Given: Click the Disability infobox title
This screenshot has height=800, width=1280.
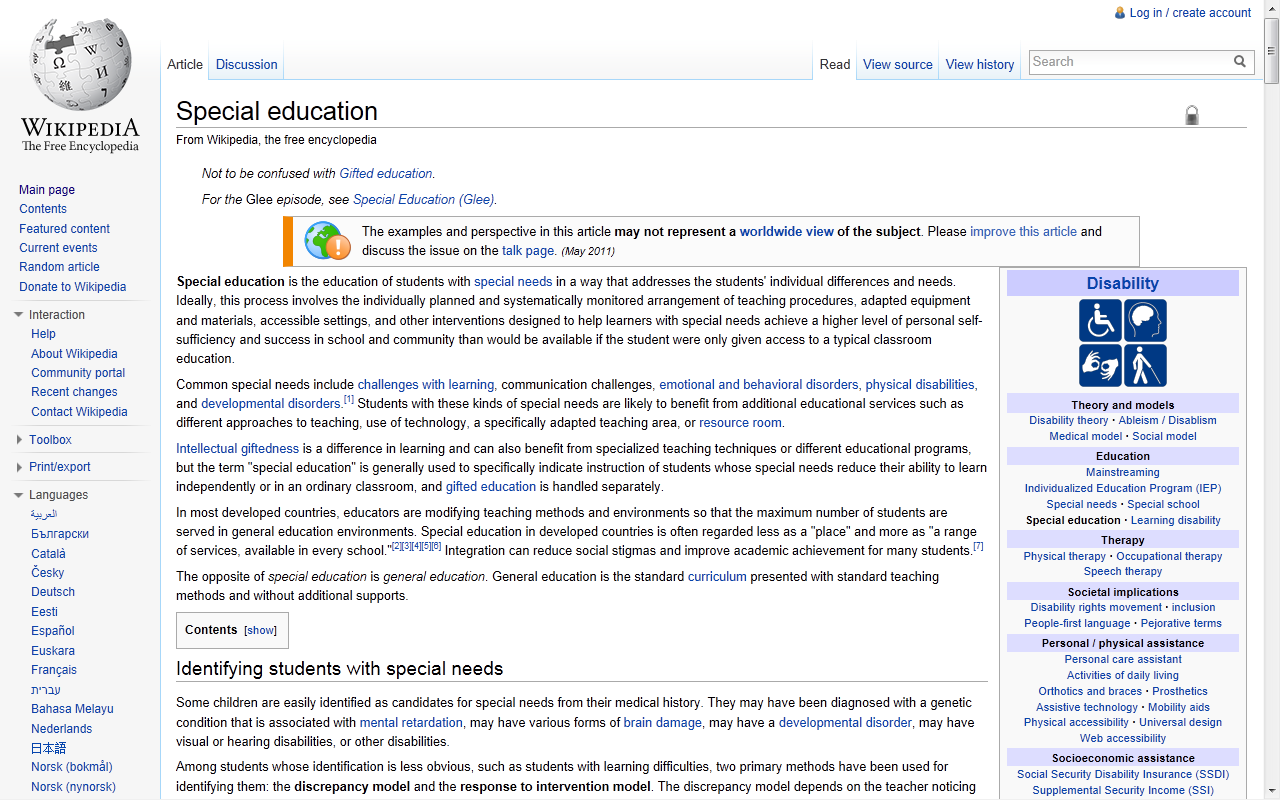Looking at the screenshot, I should tap(1122, 284).
